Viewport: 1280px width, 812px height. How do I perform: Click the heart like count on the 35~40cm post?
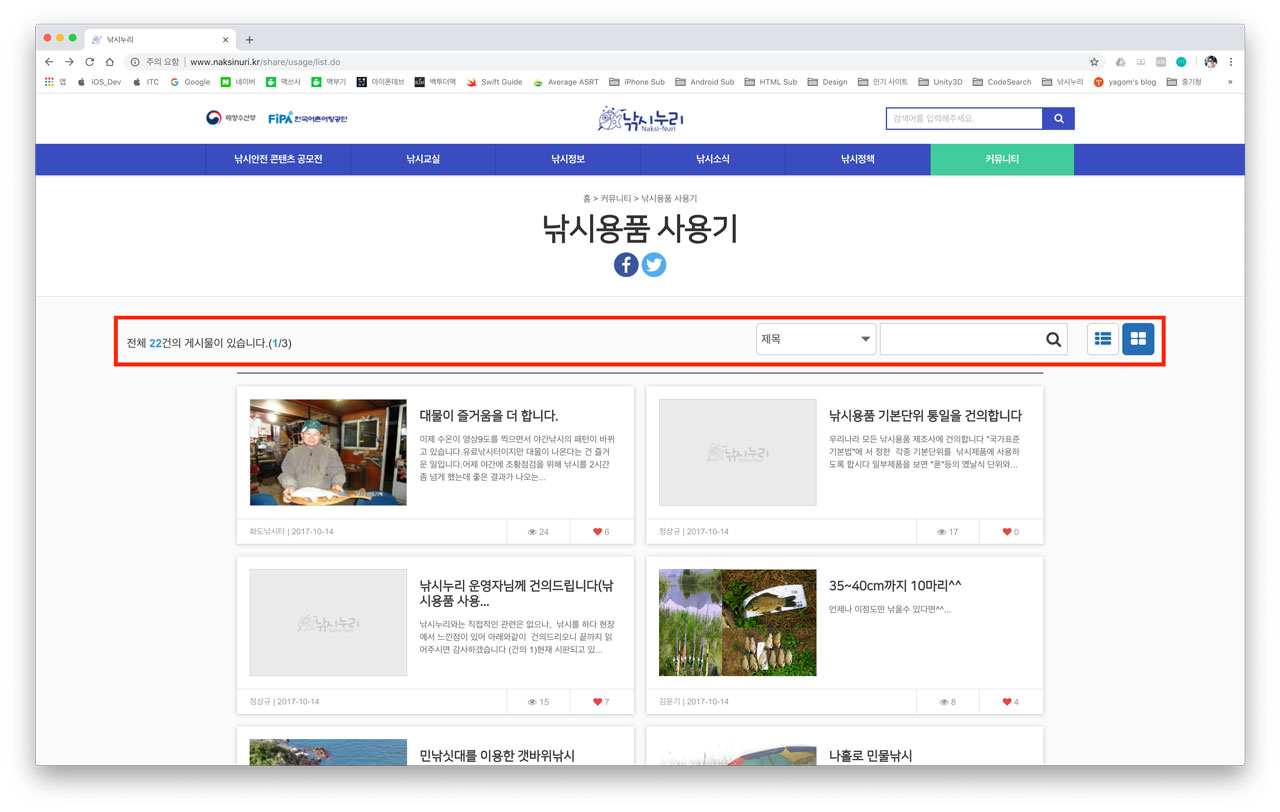1010,702
